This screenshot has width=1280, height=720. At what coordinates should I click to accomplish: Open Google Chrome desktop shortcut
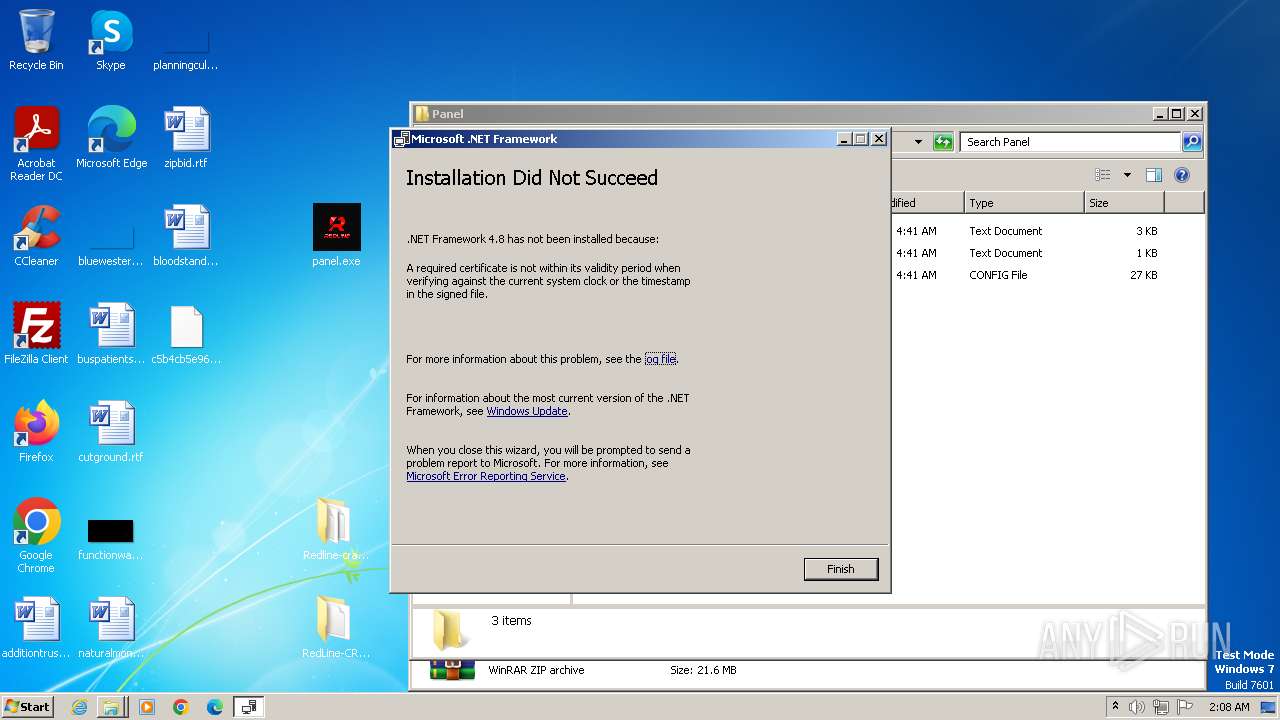(36, 535)
